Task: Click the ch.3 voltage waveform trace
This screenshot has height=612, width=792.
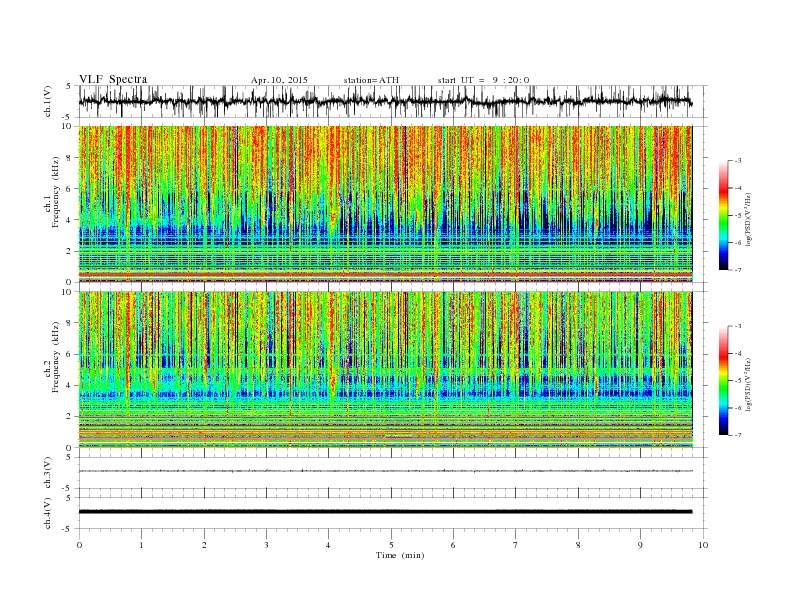Action: [386, 471]
